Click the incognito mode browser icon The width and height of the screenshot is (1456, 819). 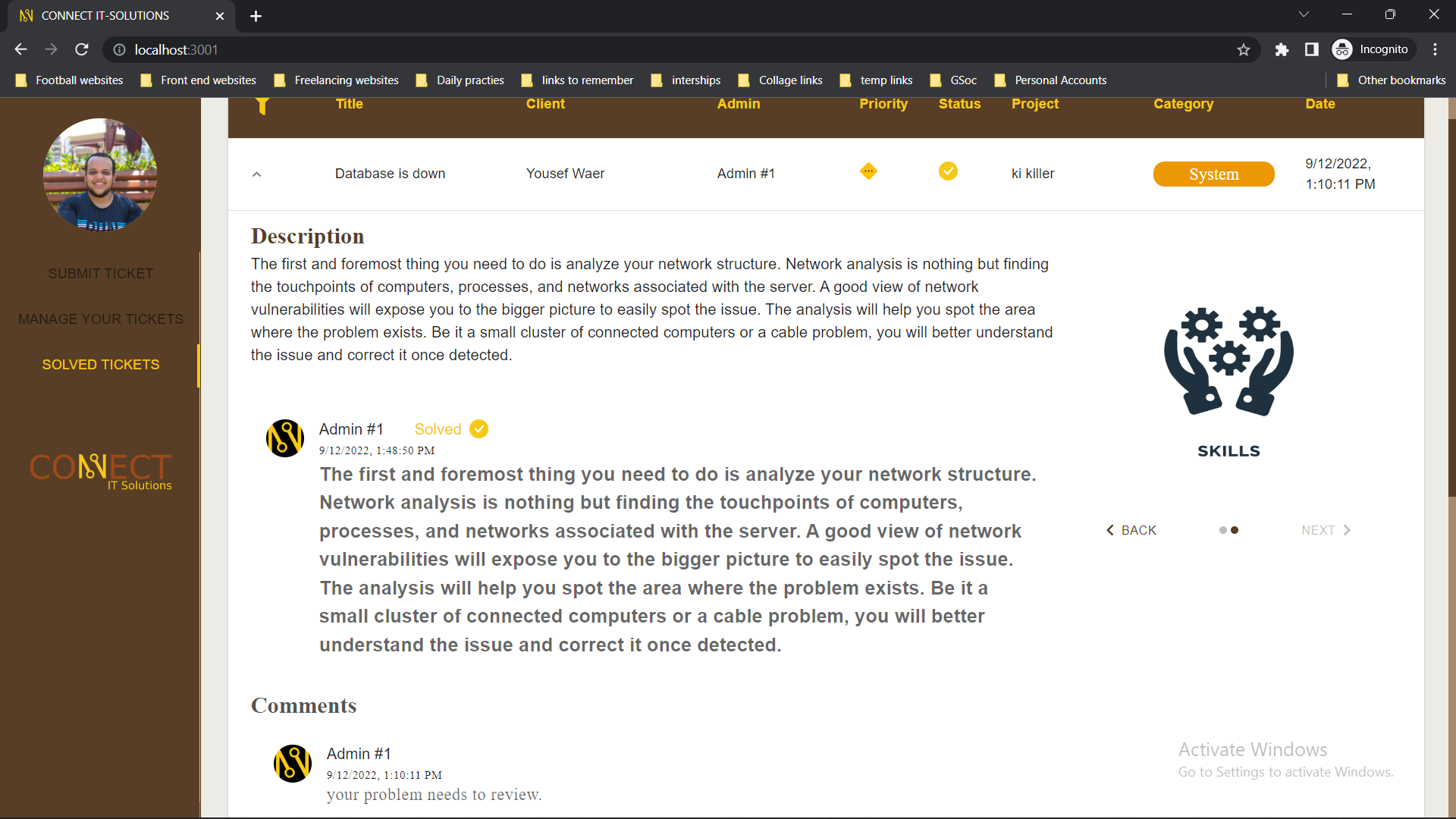coord(1344,50)
